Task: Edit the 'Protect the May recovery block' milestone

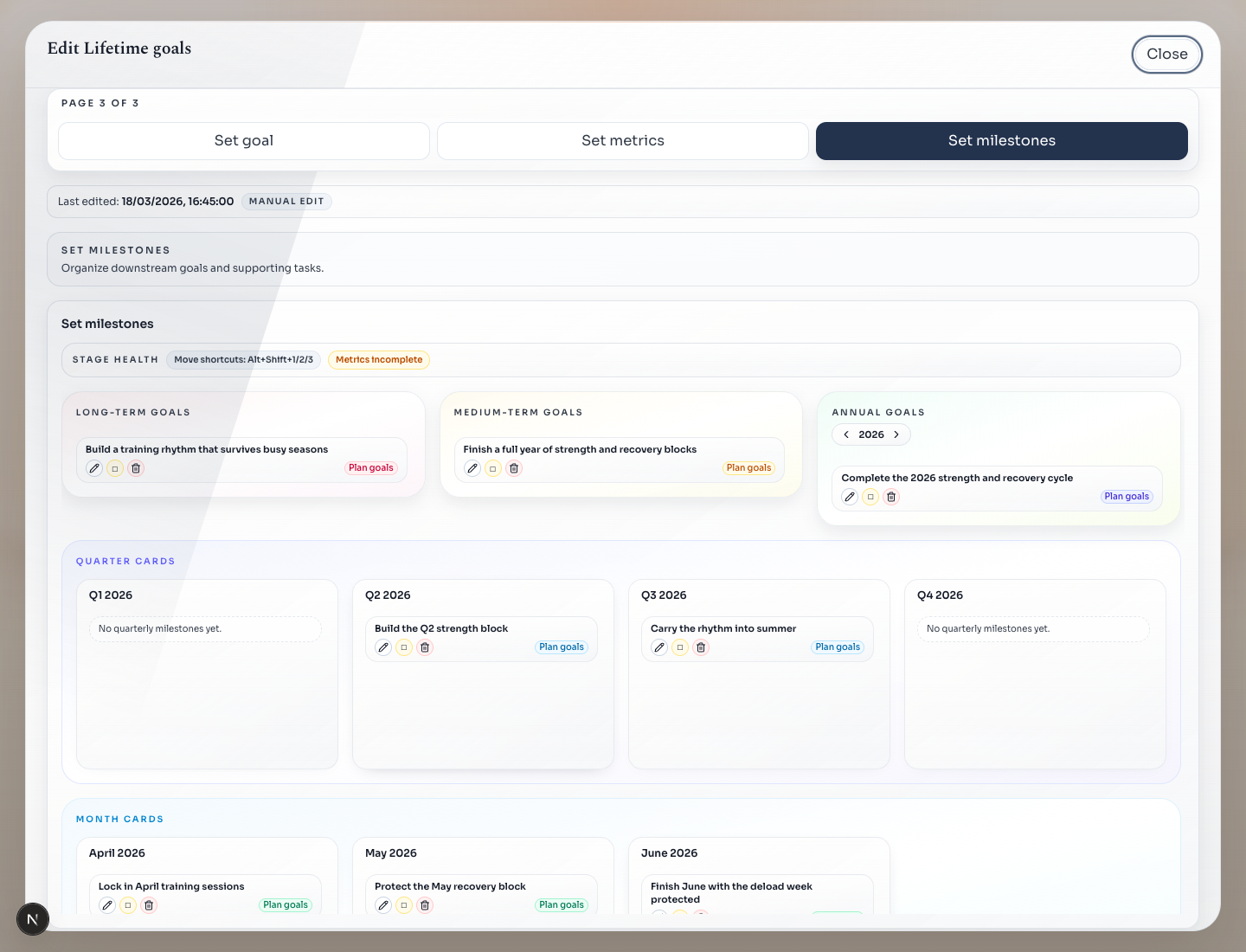Action: (383, 905)
